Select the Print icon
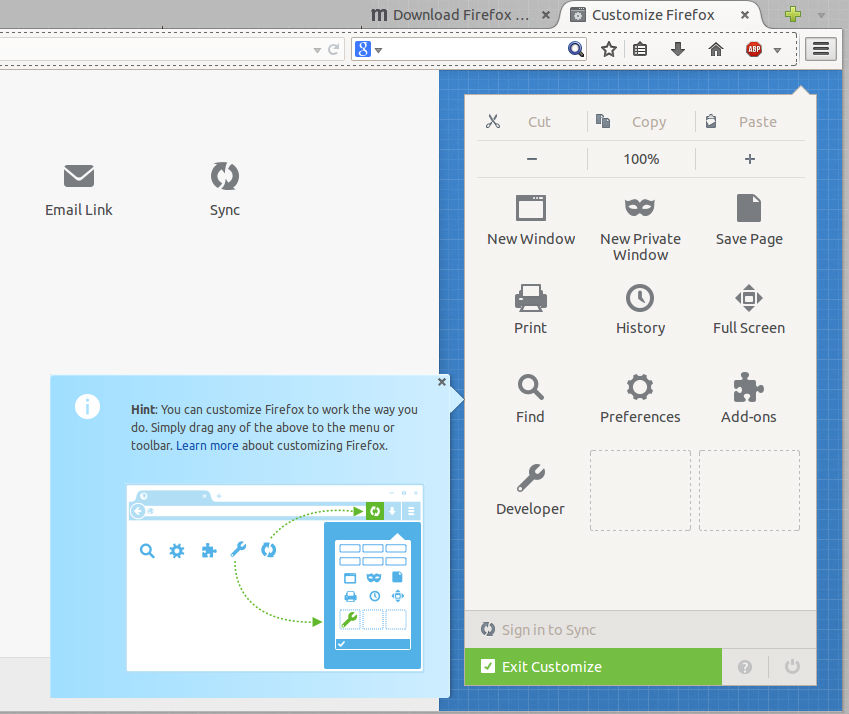849x714 pixels. [530, 298]
